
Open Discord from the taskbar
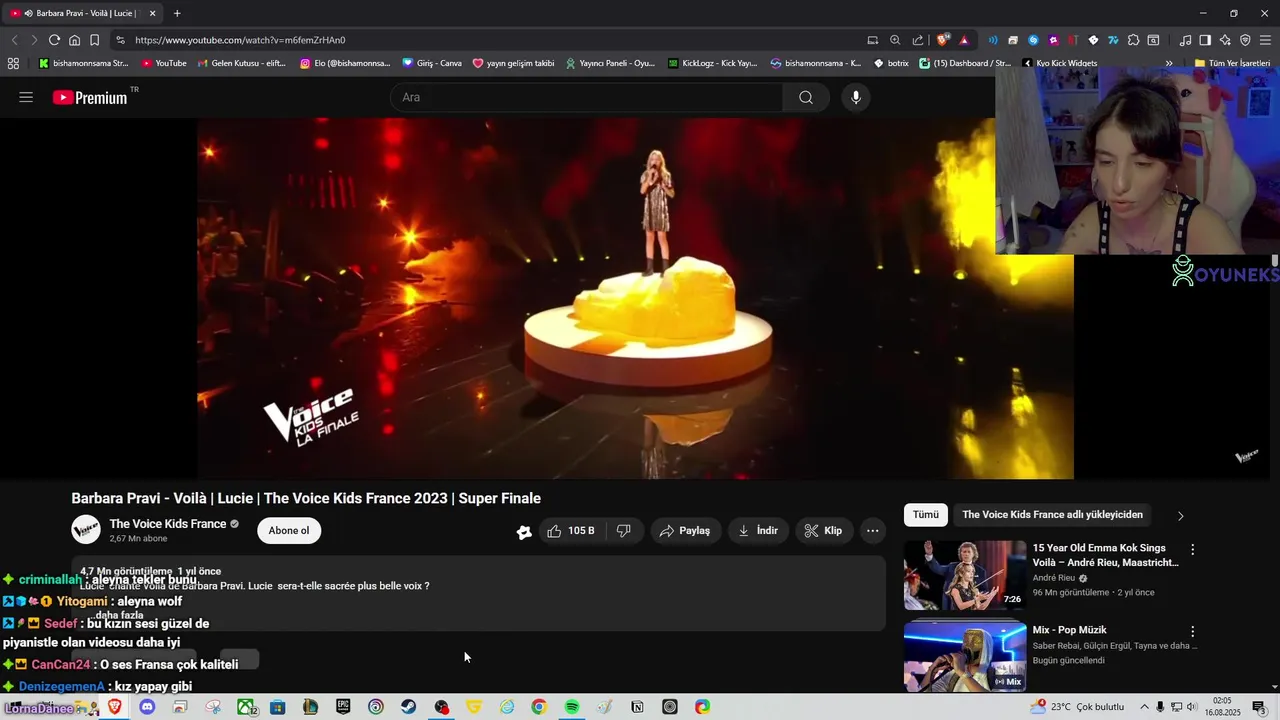click(x=147, y=707)
